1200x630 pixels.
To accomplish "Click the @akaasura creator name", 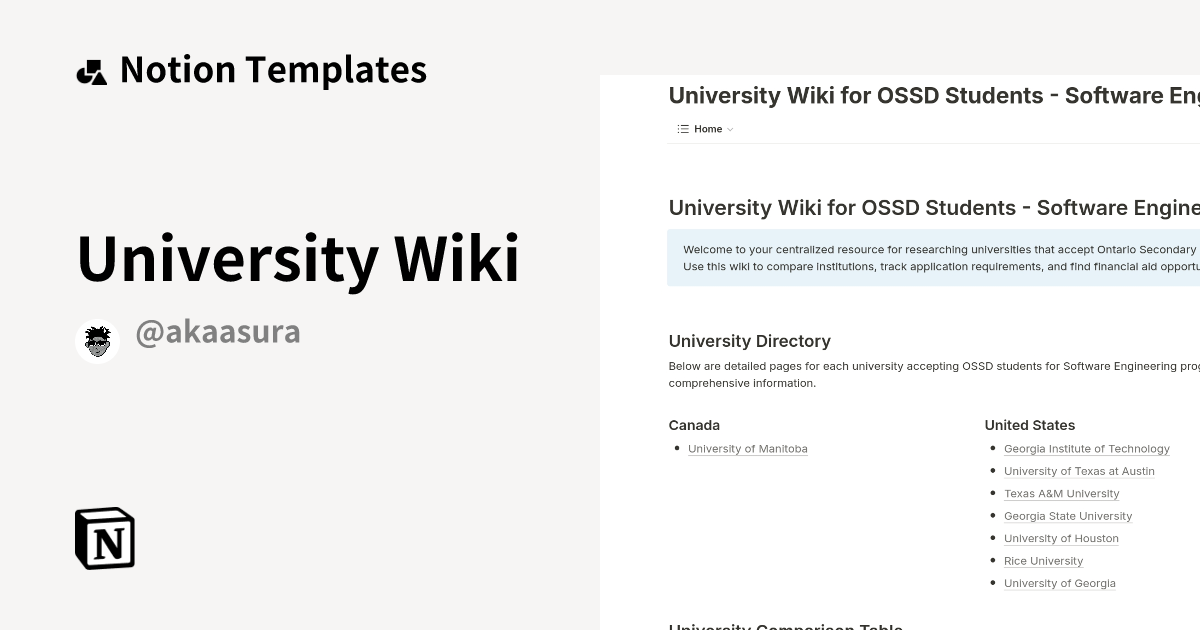I will 218,331.
